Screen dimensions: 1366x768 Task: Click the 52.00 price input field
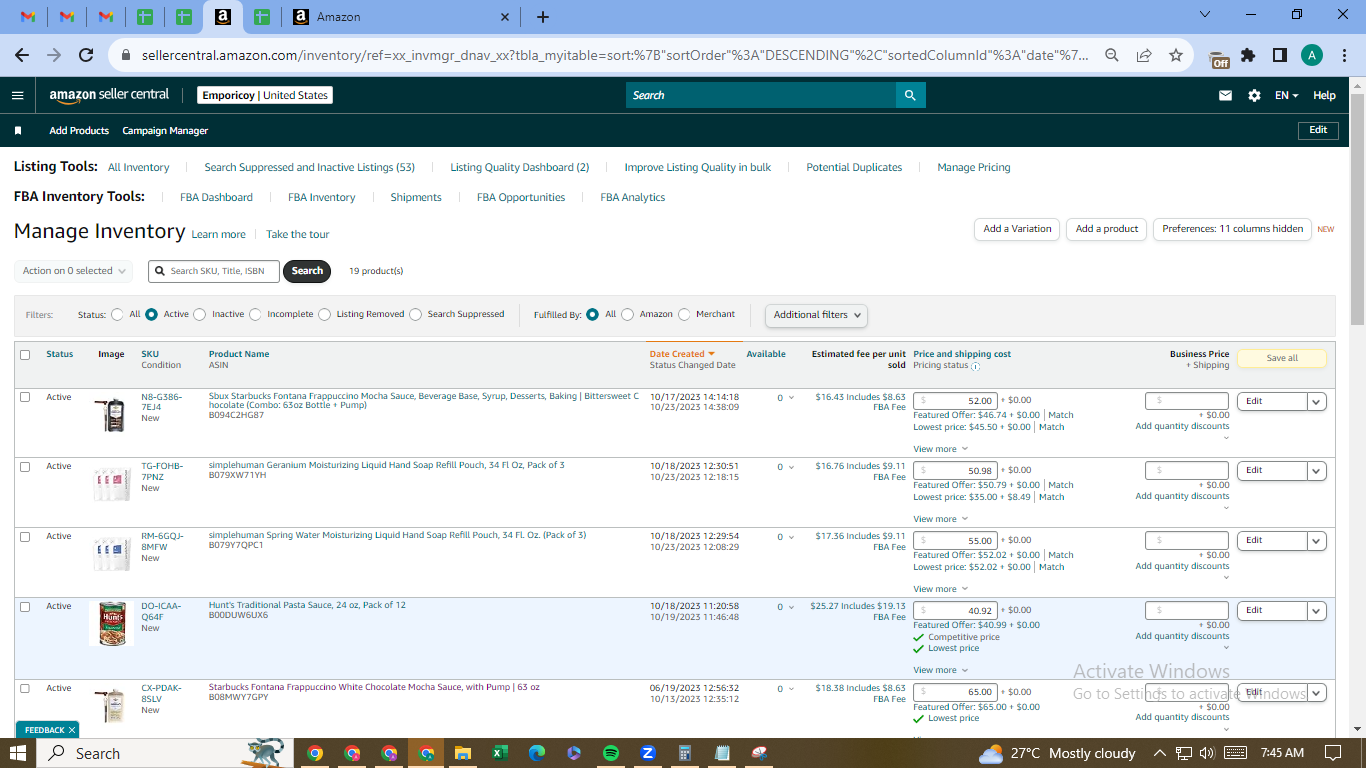tap(955, 401)
